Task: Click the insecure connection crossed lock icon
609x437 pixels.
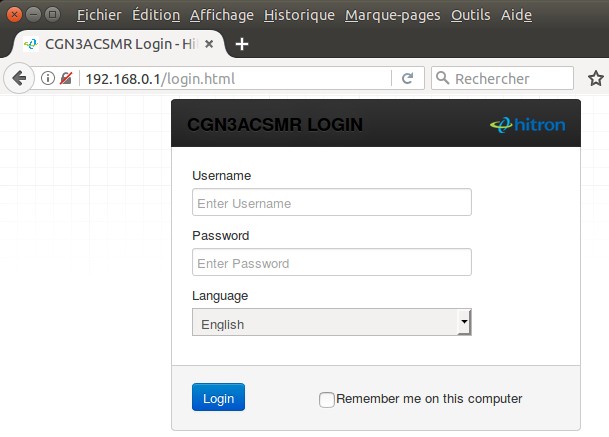Action: click(66, 78)
